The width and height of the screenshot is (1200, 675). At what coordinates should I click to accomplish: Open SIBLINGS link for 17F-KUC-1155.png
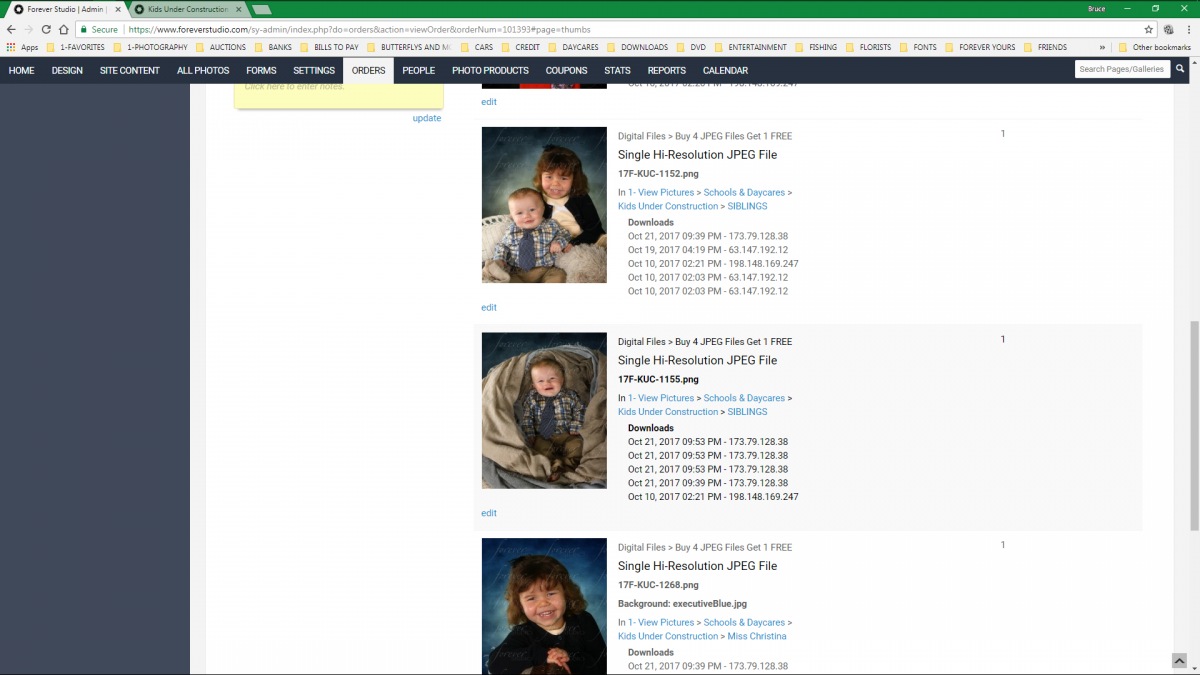tap(747, 412)
